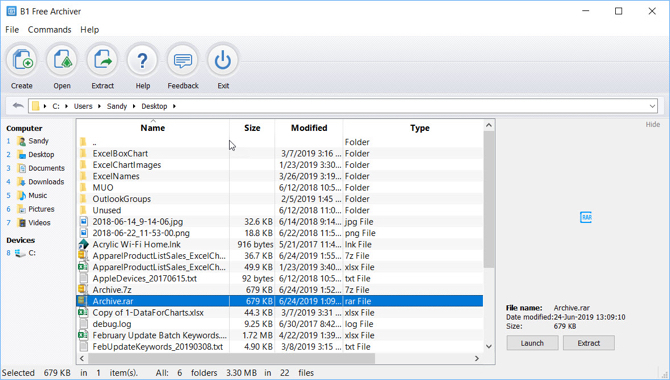Select the Desktop icon in sidebar
The image size is (670, 380).
click(x=22, y=155)
